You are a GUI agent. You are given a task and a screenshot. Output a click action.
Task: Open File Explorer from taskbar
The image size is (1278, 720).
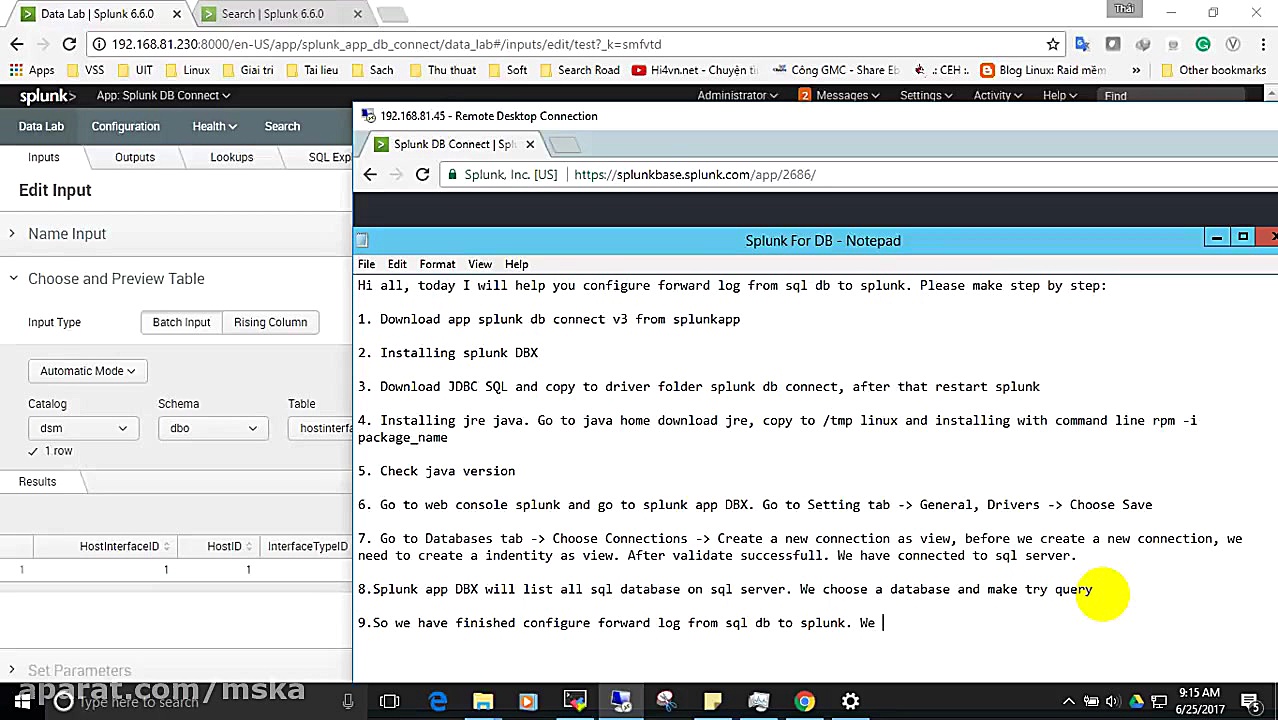(483, 702)
